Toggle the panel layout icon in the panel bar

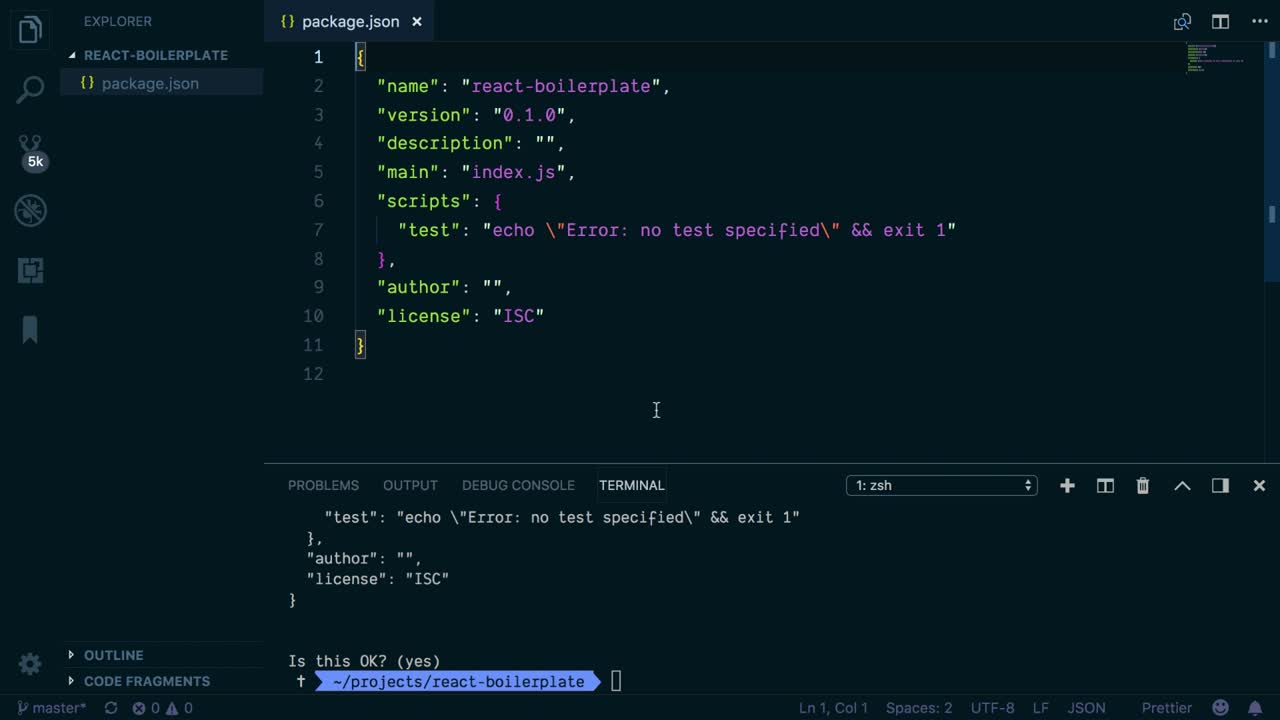[x=1220, y=485]
